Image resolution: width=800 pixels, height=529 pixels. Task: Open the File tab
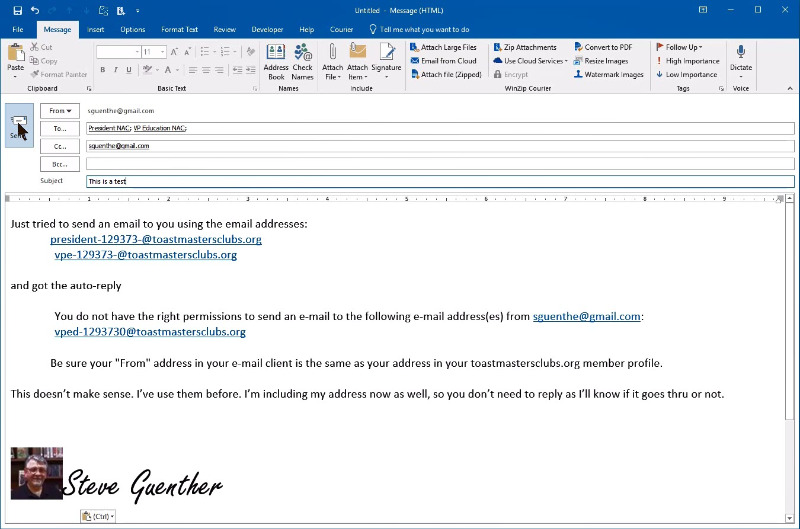coord(18,30)
